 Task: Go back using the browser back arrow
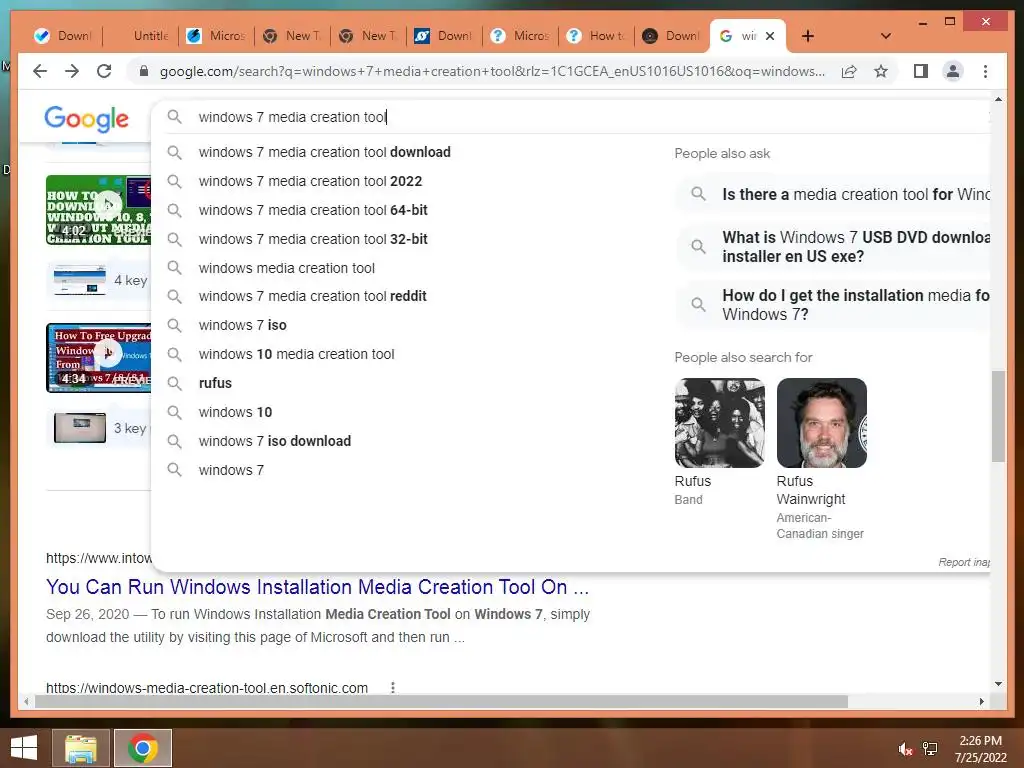click(x=40, y=71)
